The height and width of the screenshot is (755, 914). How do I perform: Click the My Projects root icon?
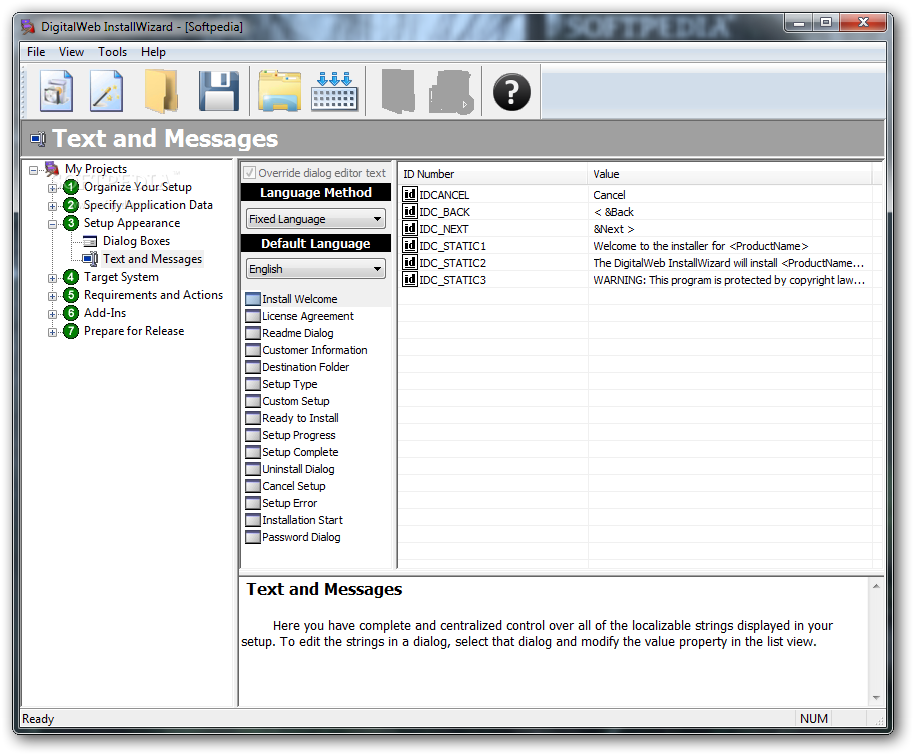[x=52, y=169]
